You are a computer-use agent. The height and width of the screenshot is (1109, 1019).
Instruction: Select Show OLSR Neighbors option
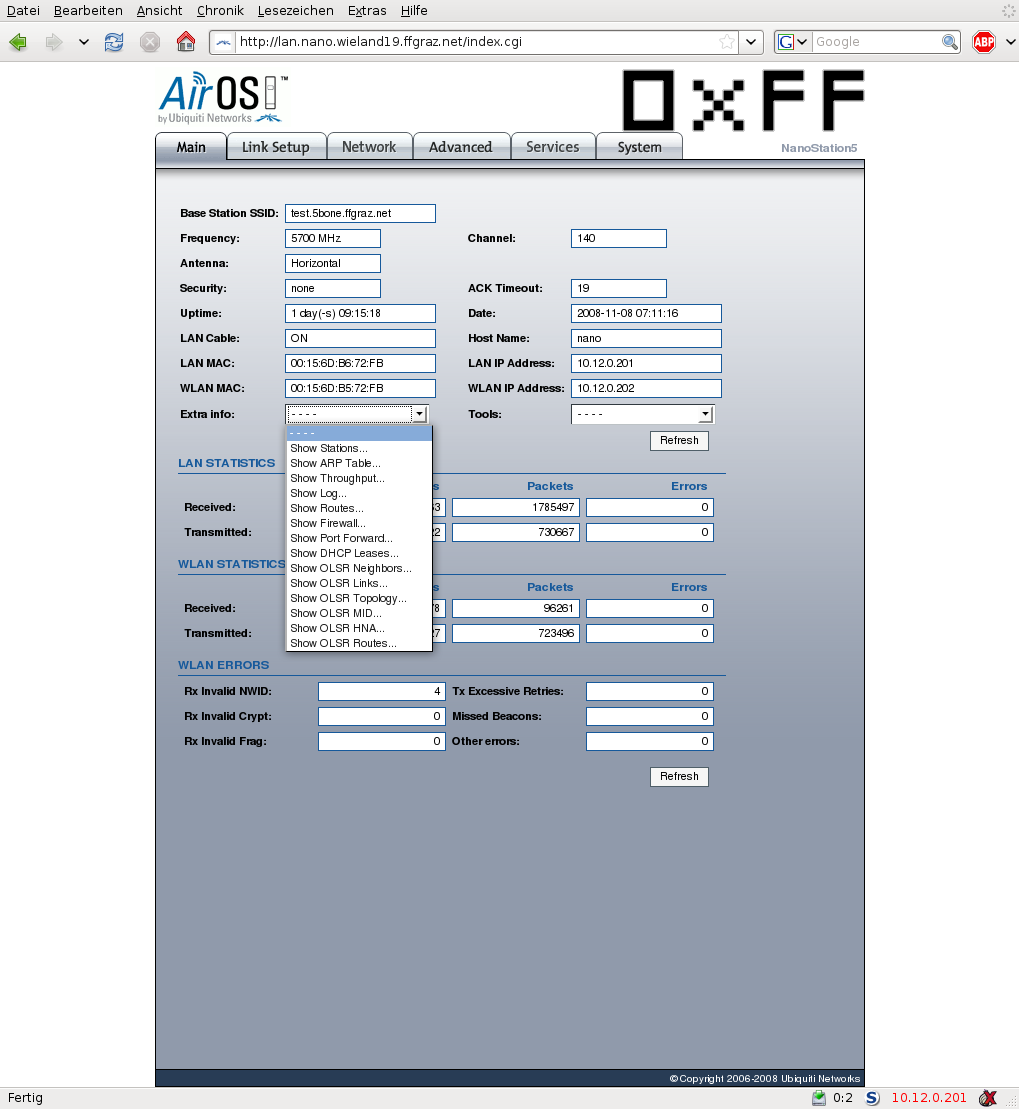(x=350, y=568)
